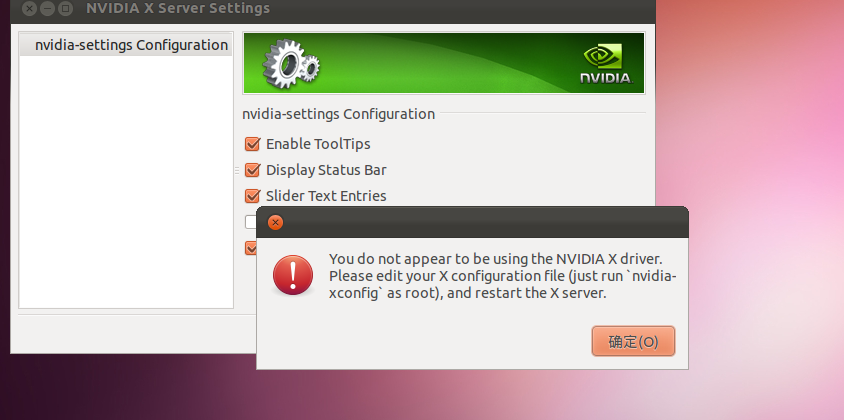Click the NVIDIA X Server Settings title text
844x420 pixels.
coord(178,8)
